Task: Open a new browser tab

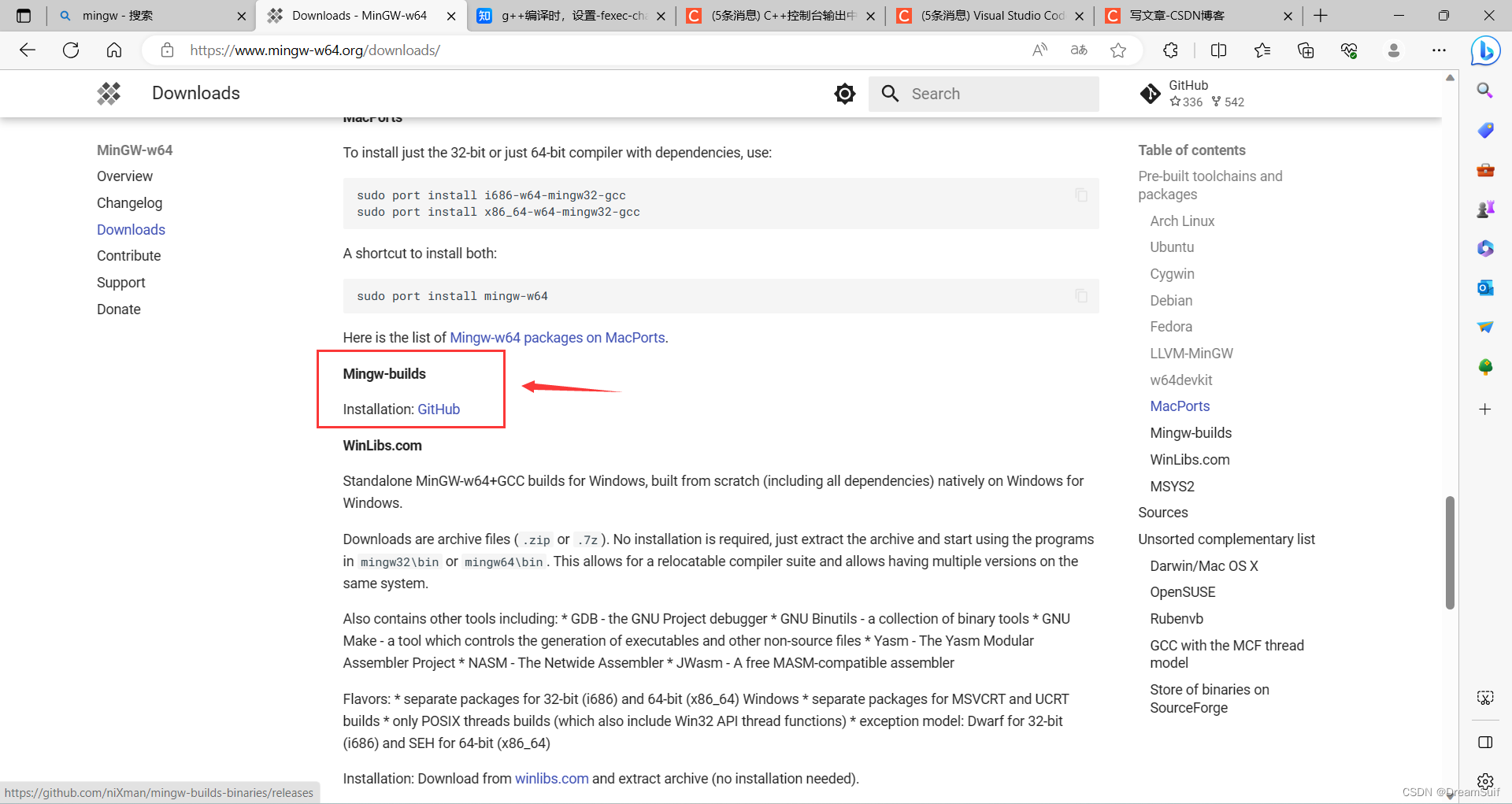Action: tap(1321, 16)
